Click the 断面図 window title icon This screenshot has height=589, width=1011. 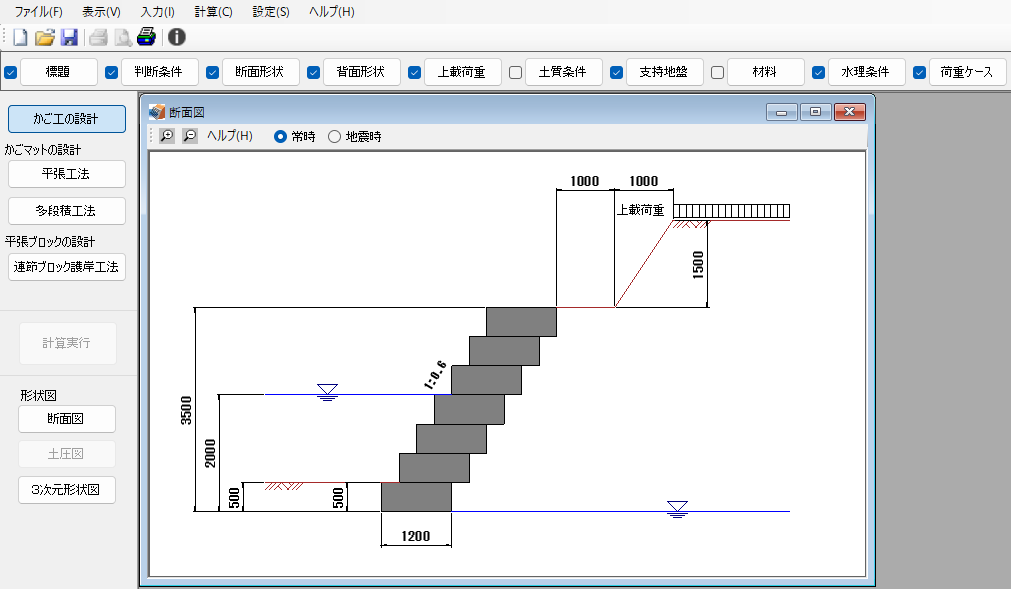click(157, 112)
